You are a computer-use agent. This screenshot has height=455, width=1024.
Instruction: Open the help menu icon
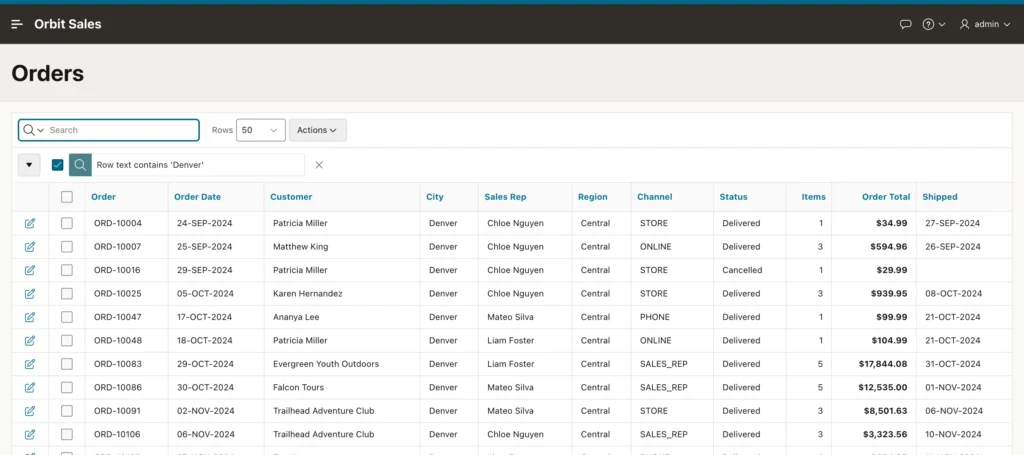pyautogui.click(x=933, y=24)
